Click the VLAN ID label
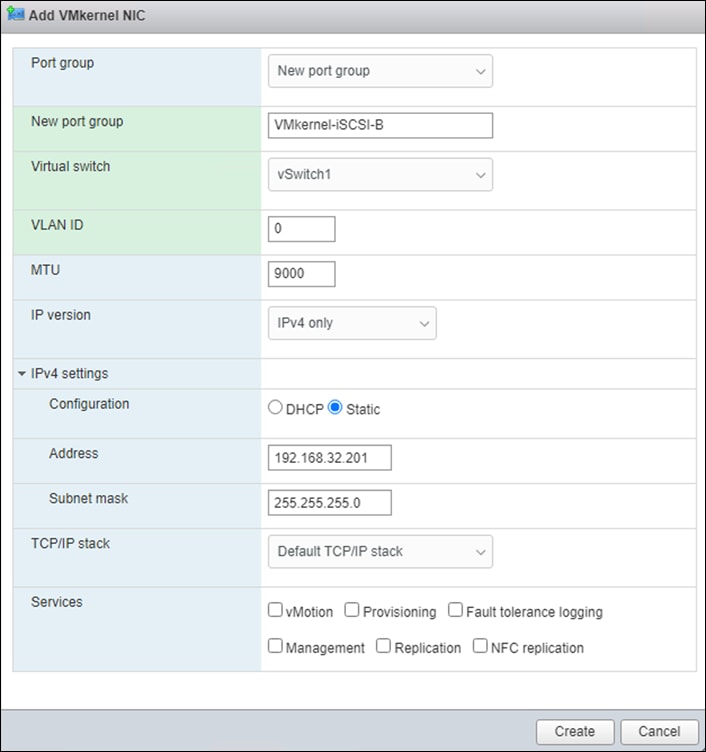Viewport: 706px width, 752px height. (57, 225)
